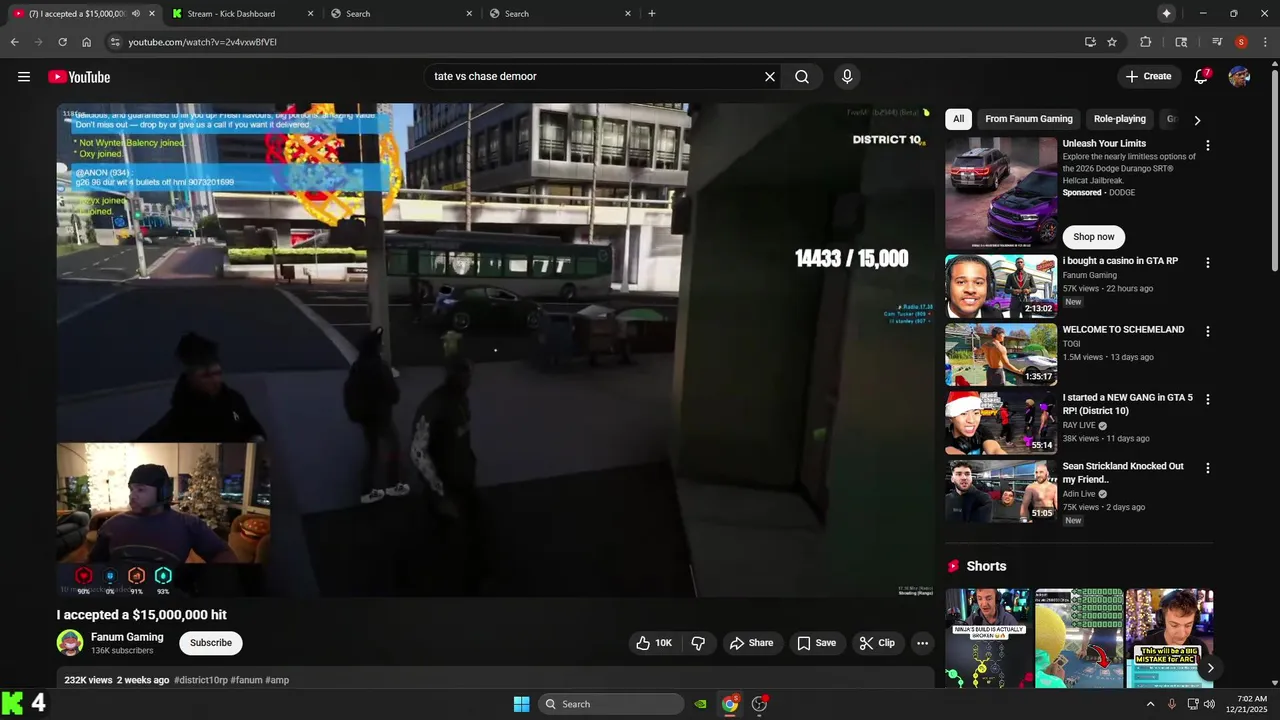Open the Sean Strickland video thumbnail

click(x=1001, y=491)
